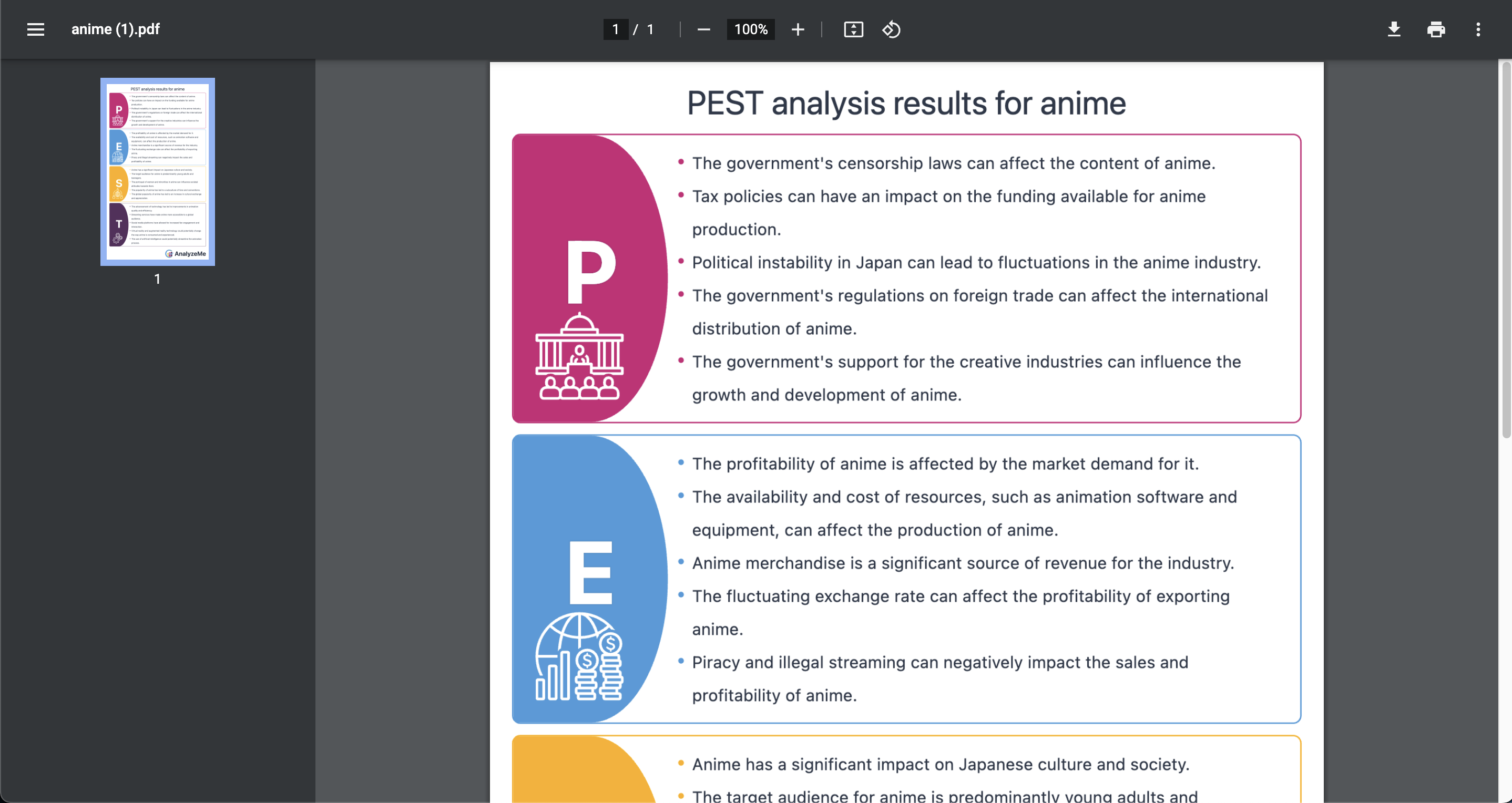Click the vertical scrollbar on the right
The height and width of the screenshot is (803, 1512).
(1506, 250)
